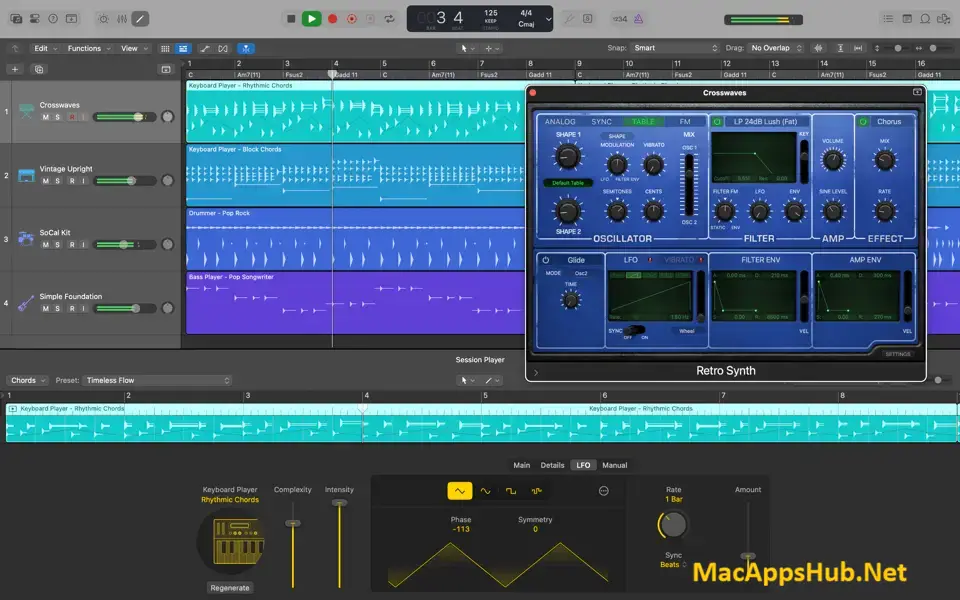This screenshot has height=600, width=960.
Task: Expand the LCD display mode chevron
Action: click(x=548, y=19)
